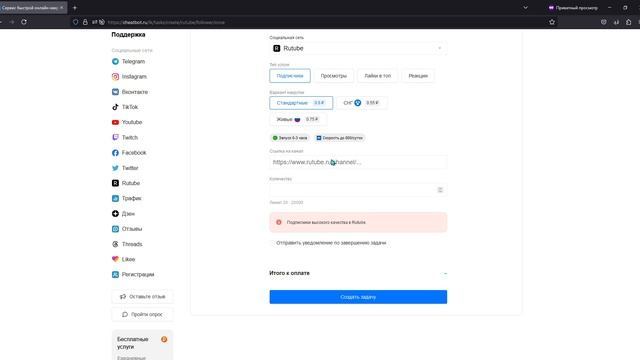Image resolution: width=640 pixels, height=360 pixels.
Task: Click the Instagram icon in sidebar
Action: [x=115, y=76]
